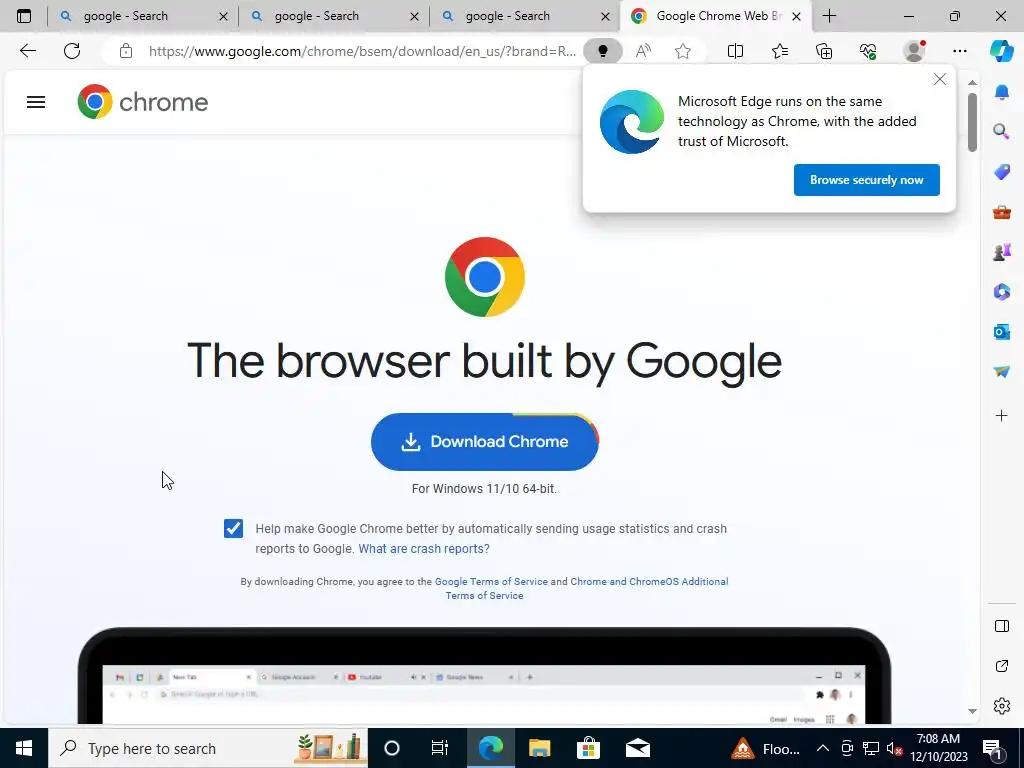Viewport: 1024px width, 768px height.
Task: Close the Google Chrome Web Browser tab
Action: [796, 16]
